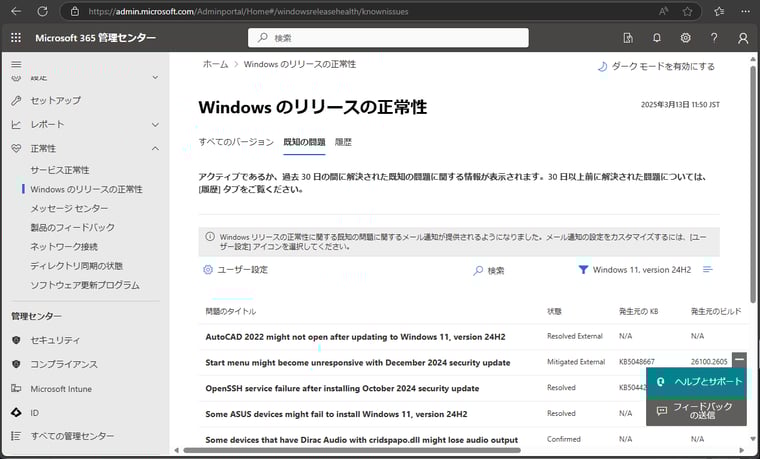Open browser settings and more menu

745,11
